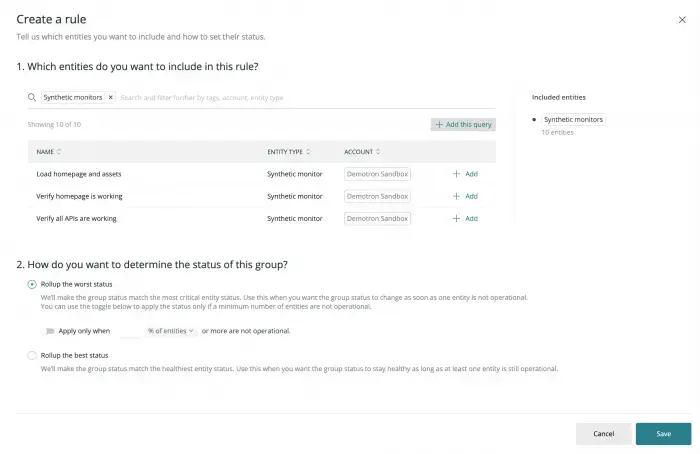Enable the Apply only when toggle
700x454 pixels.
(x=47, y=330)
